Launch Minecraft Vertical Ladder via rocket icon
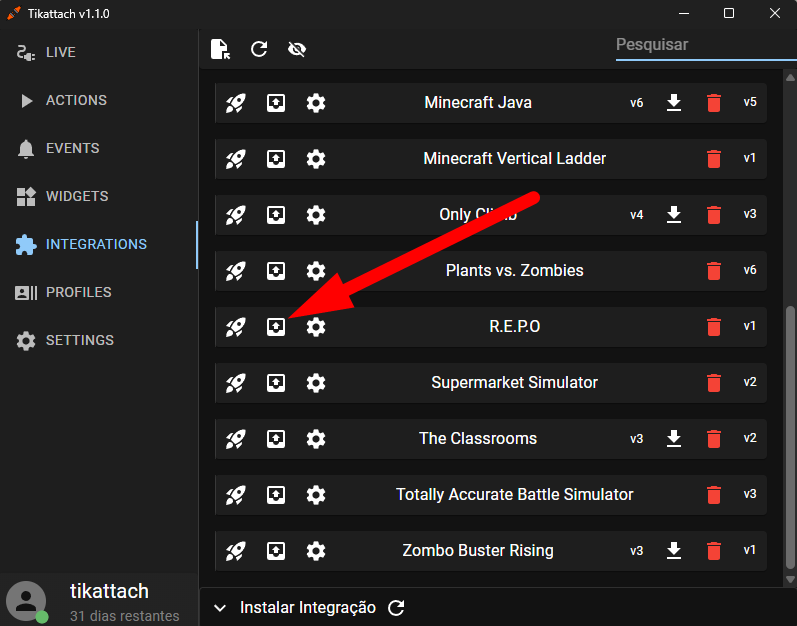Image resolution: width=797 pixels, height=626 pixels. coord(235,159)
